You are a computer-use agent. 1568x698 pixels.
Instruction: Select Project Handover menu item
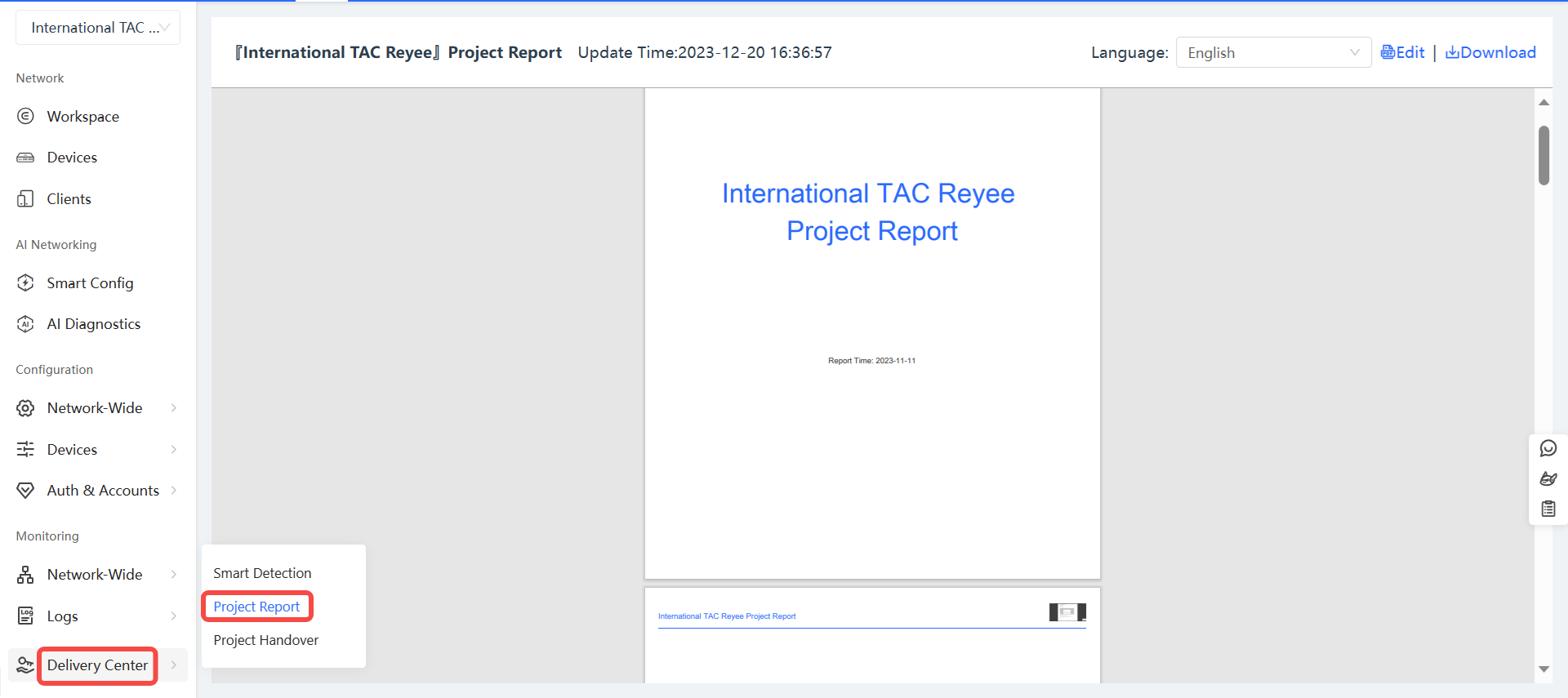pos(265,640)
